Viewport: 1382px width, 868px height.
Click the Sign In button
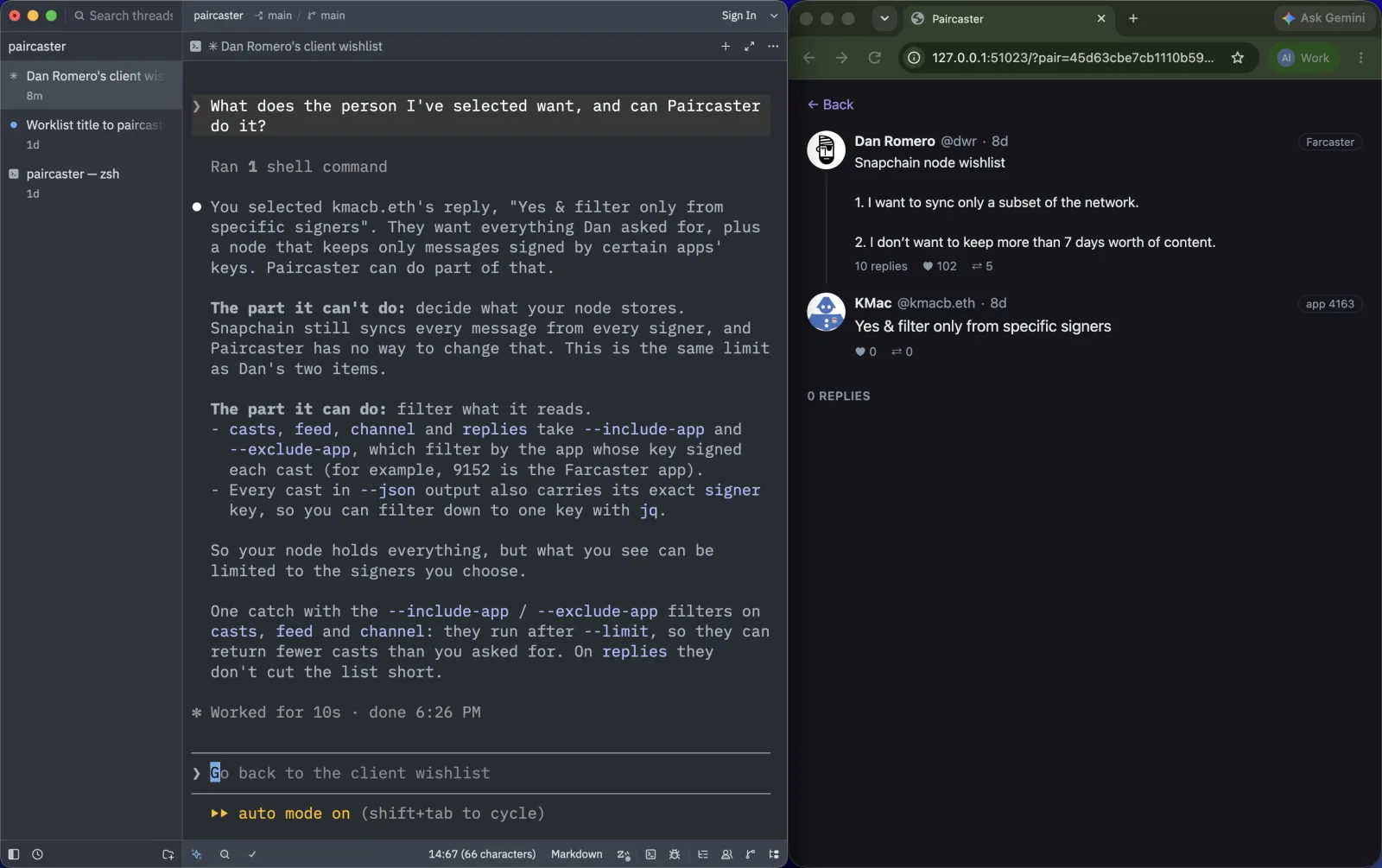click(x=739, y=16)
